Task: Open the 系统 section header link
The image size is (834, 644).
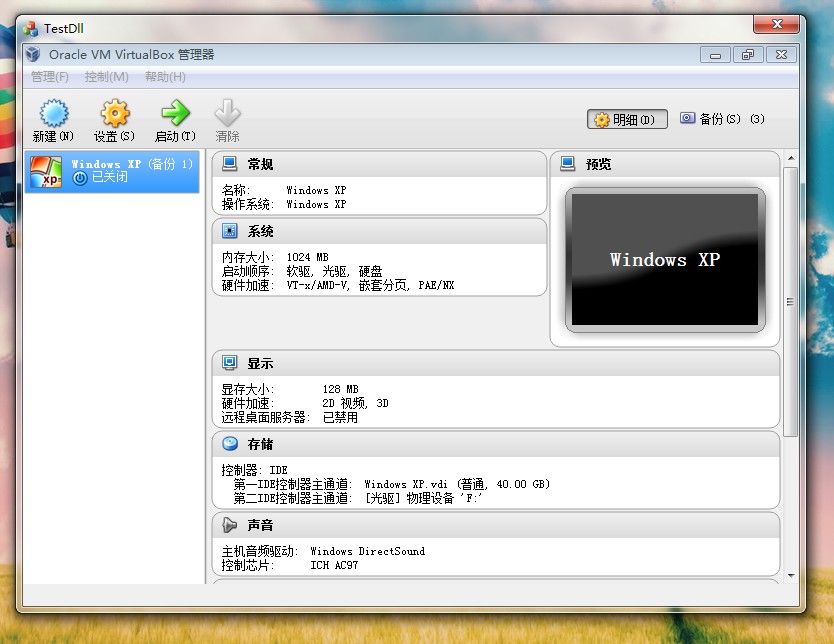Action: 260,231
